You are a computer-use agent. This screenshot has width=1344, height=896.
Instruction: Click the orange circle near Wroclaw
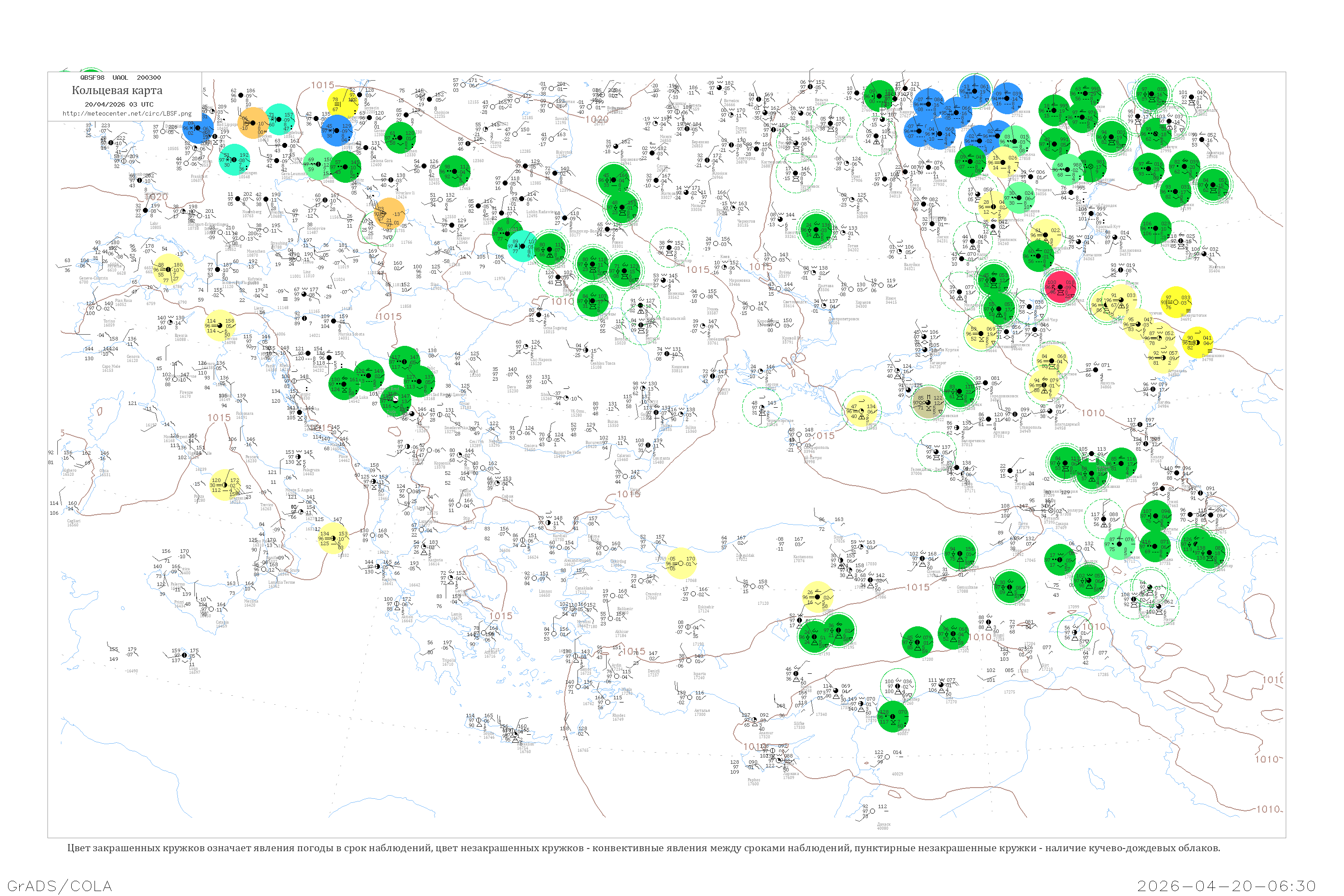pyautogui.click(x=389, y=214)
